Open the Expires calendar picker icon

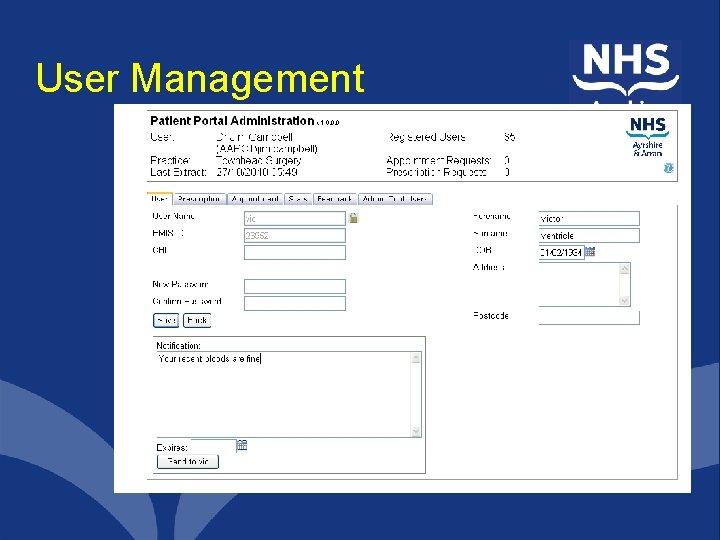pyautogui.click(x=242, y=445)
